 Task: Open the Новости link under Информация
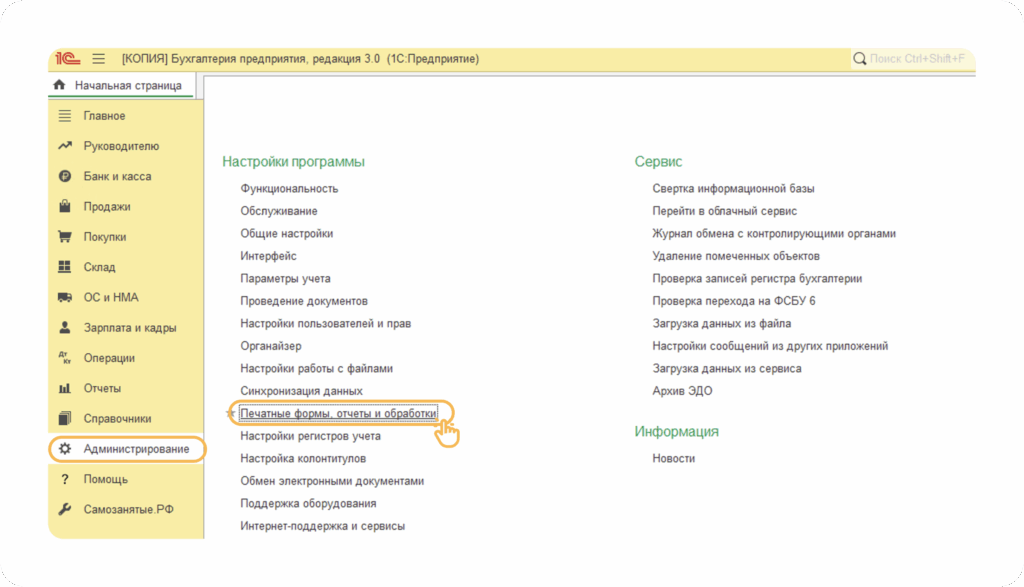(x=673, y=458)
